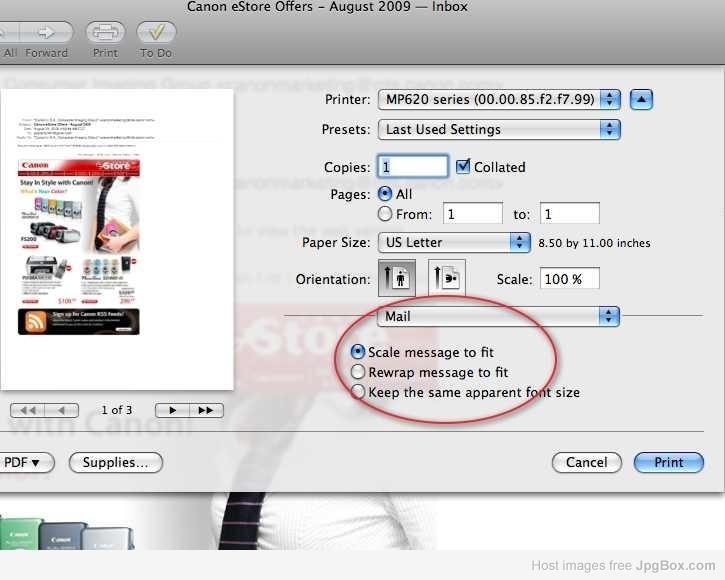Go to next preview page
The image size is (725, 580).
point(172,410)
